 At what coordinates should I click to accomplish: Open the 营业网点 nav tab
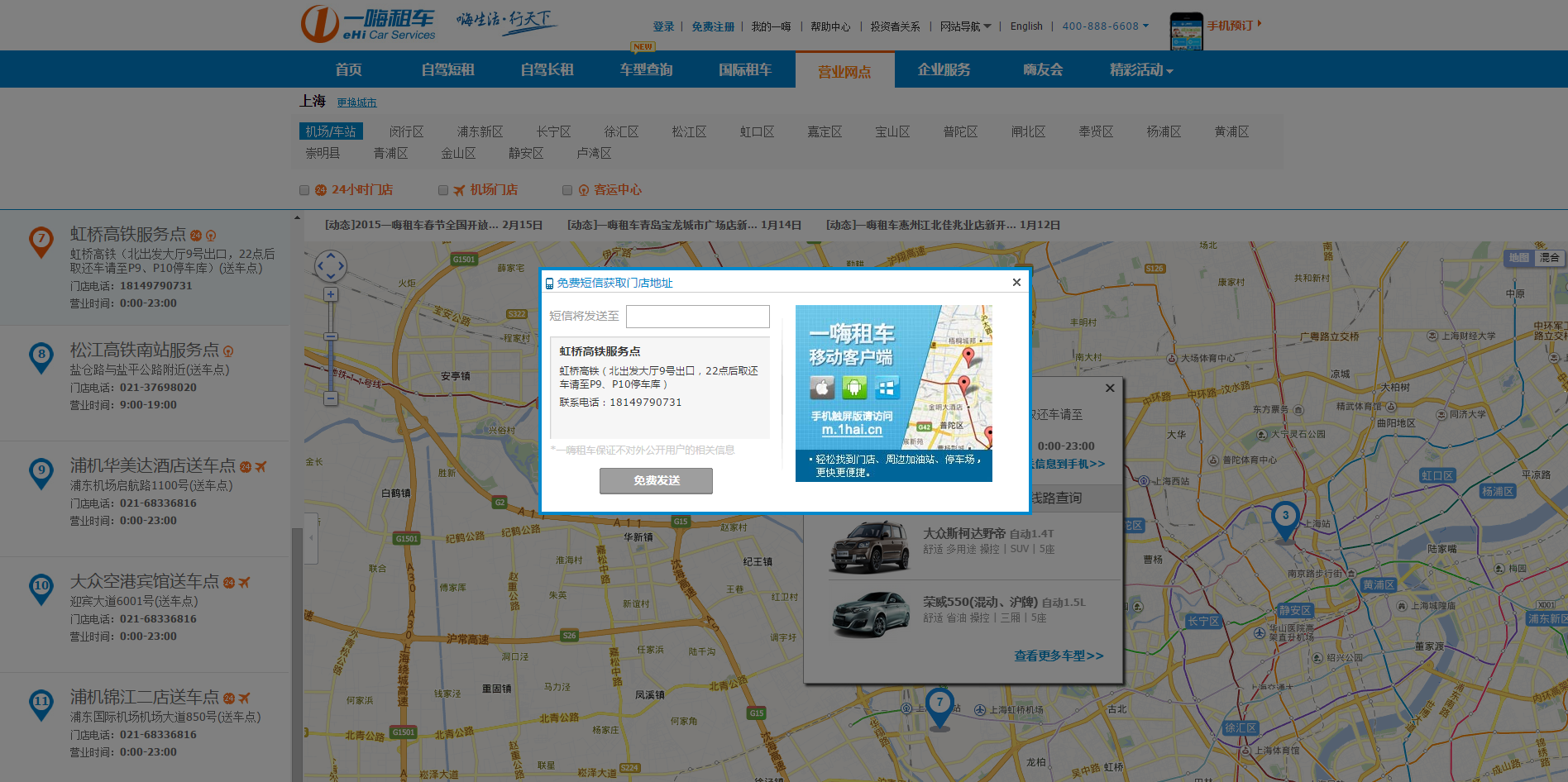click(845, 70)
